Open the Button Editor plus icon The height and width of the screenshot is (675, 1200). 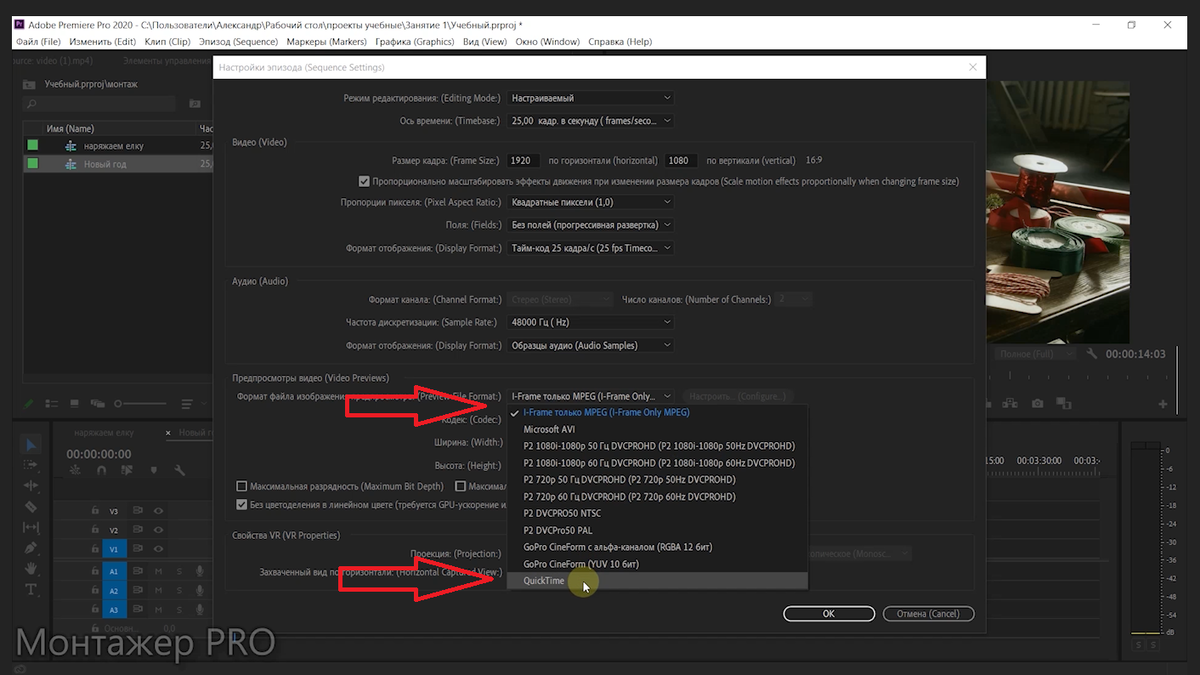(1163, 404)
